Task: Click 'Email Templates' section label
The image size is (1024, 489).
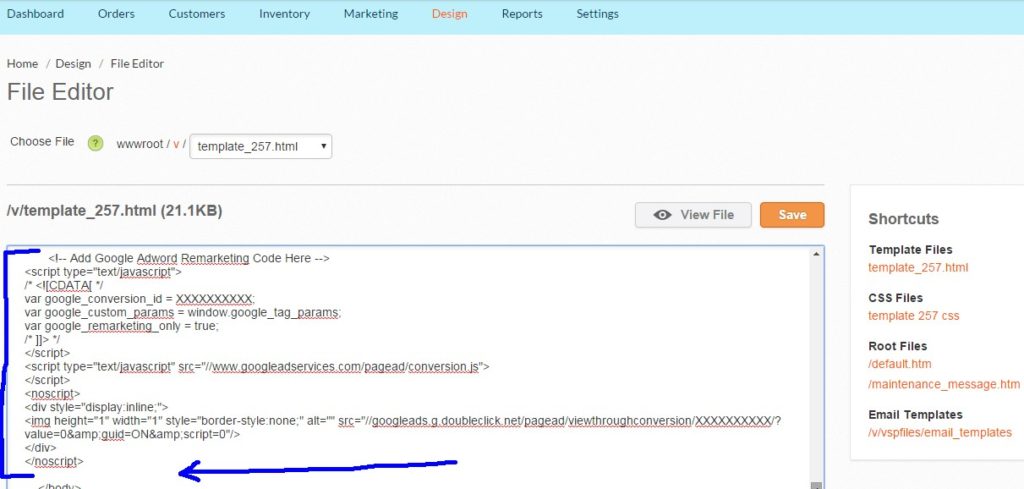Action: (916, 415)
